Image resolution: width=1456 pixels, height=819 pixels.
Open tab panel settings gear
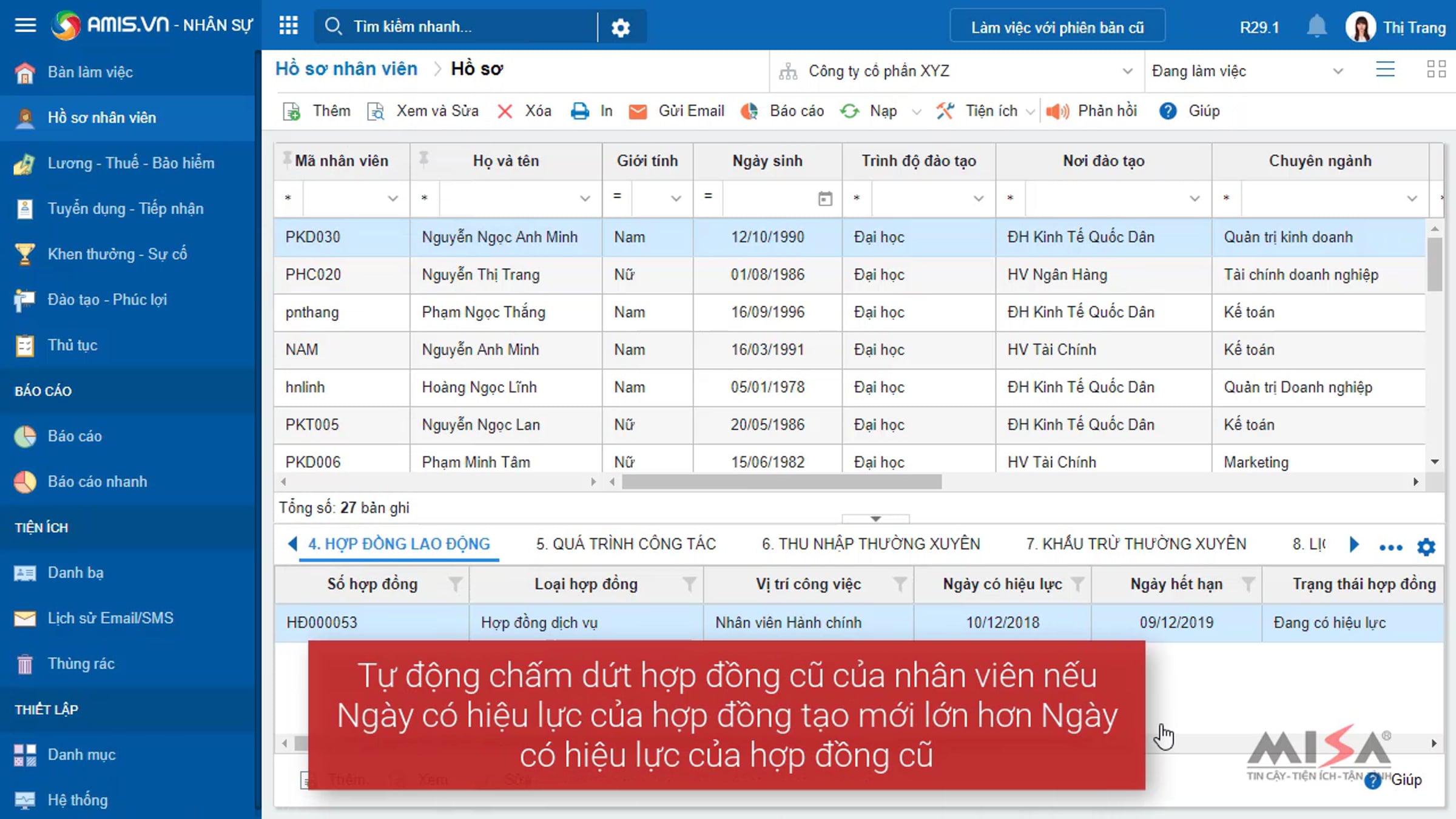tap(1426, 547)
